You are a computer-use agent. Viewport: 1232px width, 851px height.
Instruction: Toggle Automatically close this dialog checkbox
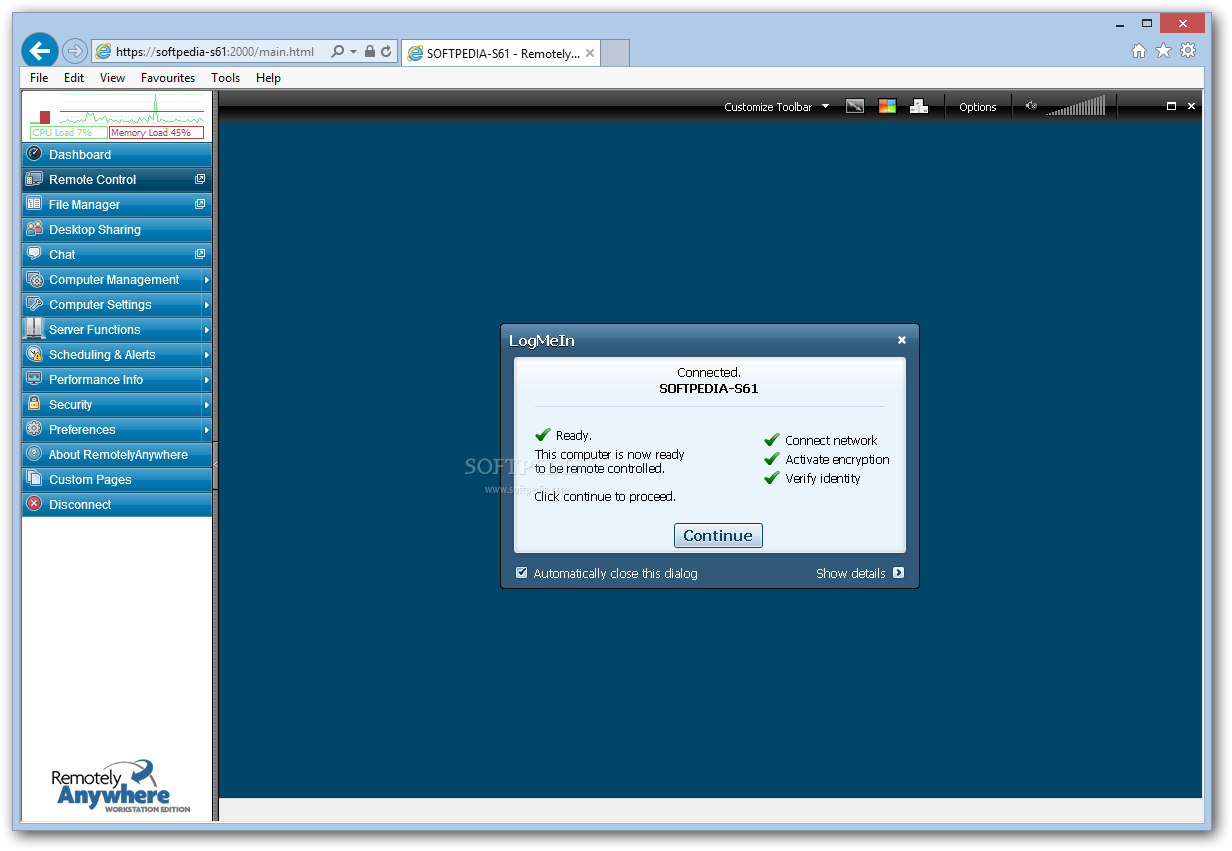521,573
